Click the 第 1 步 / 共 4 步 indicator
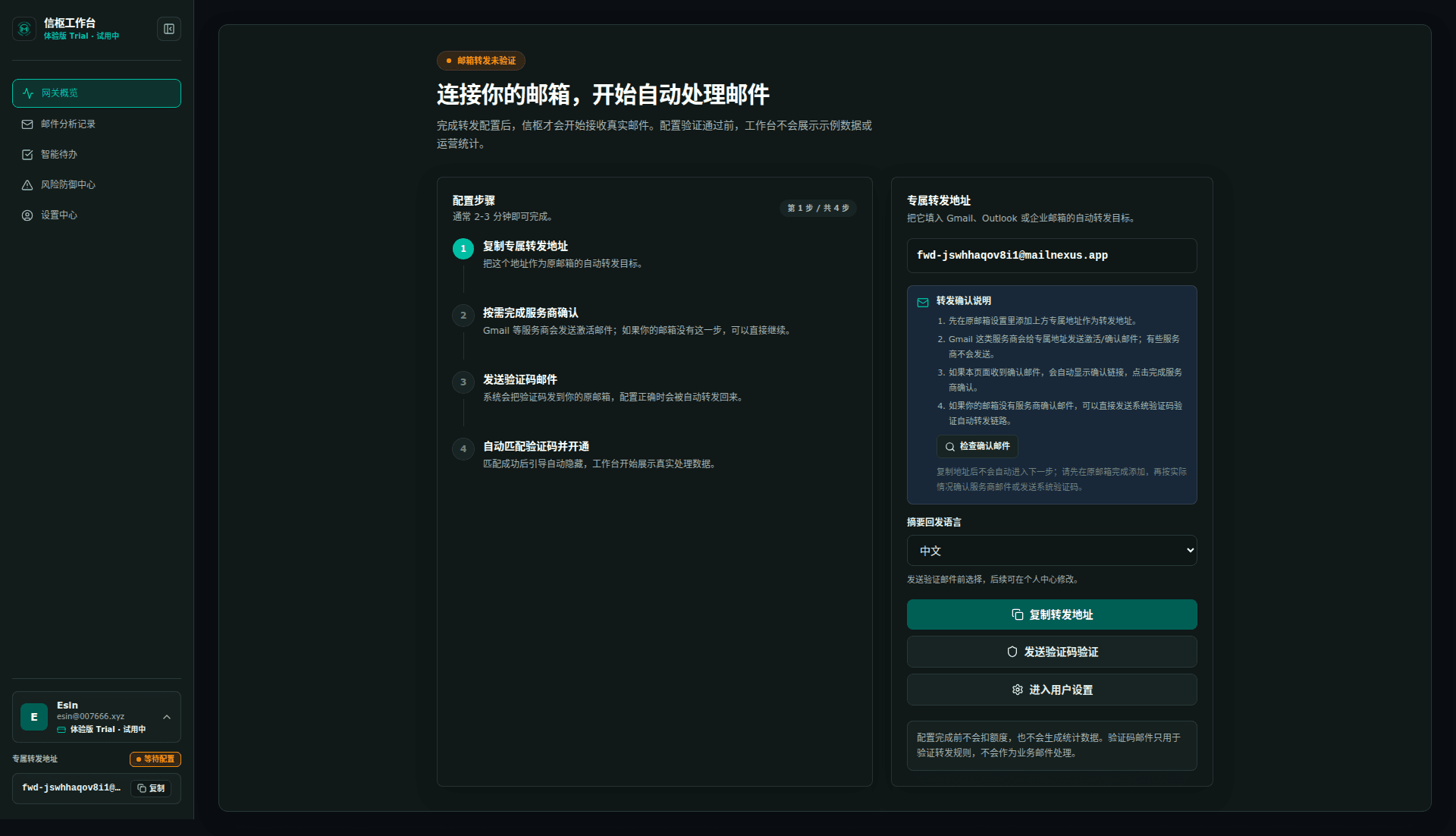Screen dimensions: 1456x836 818,208
